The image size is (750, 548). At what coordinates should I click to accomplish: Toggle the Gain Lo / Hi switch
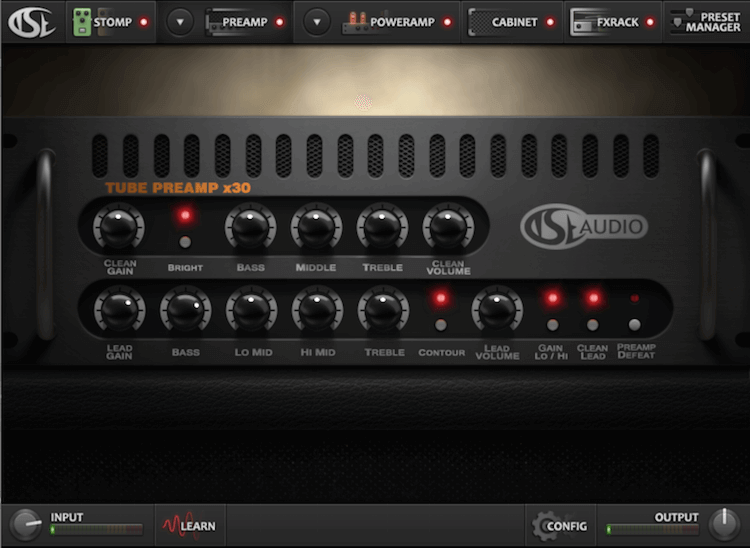click(552, 325)
